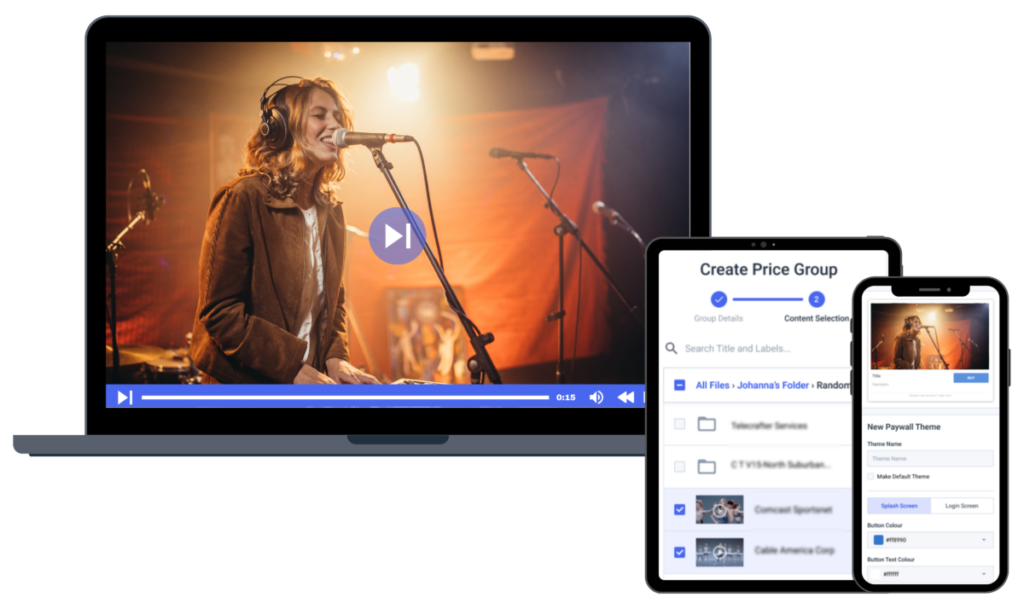The height and width of the screenshot is (609, 1024).
Task: Enable the Make Default Theme checkbox
Action: [x=871, y=477]
